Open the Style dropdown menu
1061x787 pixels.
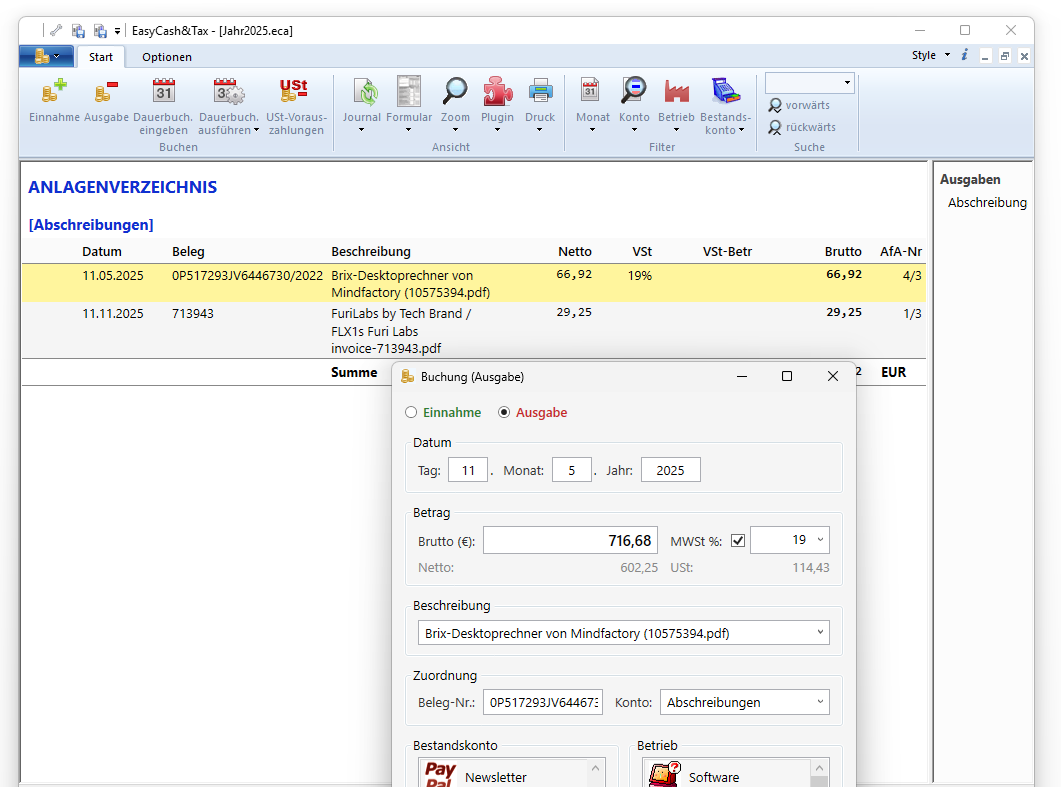click(x=930, y=55)
